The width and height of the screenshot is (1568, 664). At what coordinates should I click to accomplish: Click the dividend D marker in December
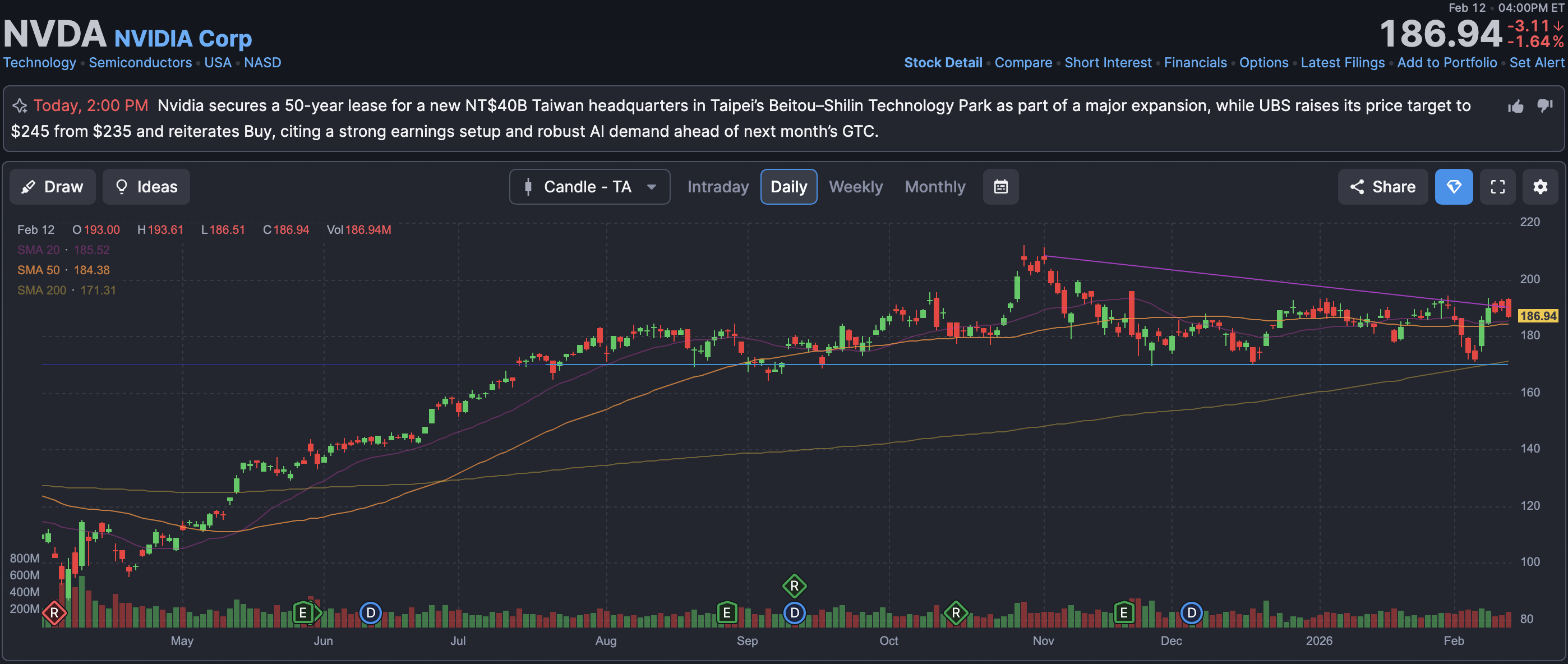point(1191,612)
